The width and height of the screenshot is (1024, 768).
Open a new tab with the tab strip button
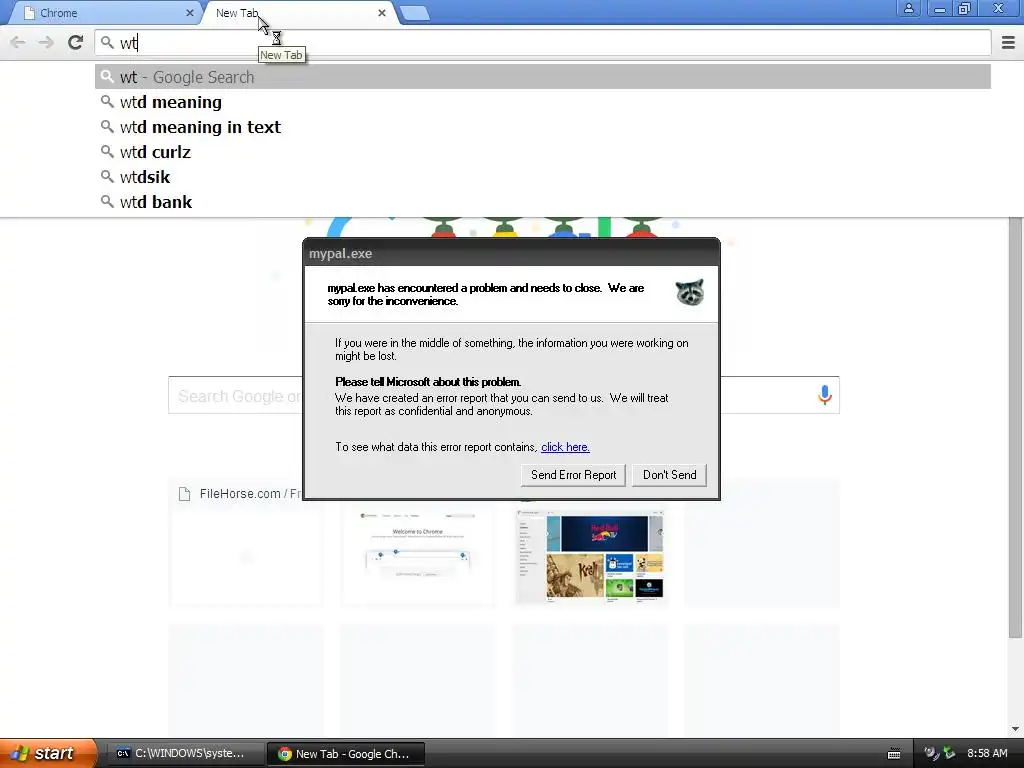tap(414, 13)
